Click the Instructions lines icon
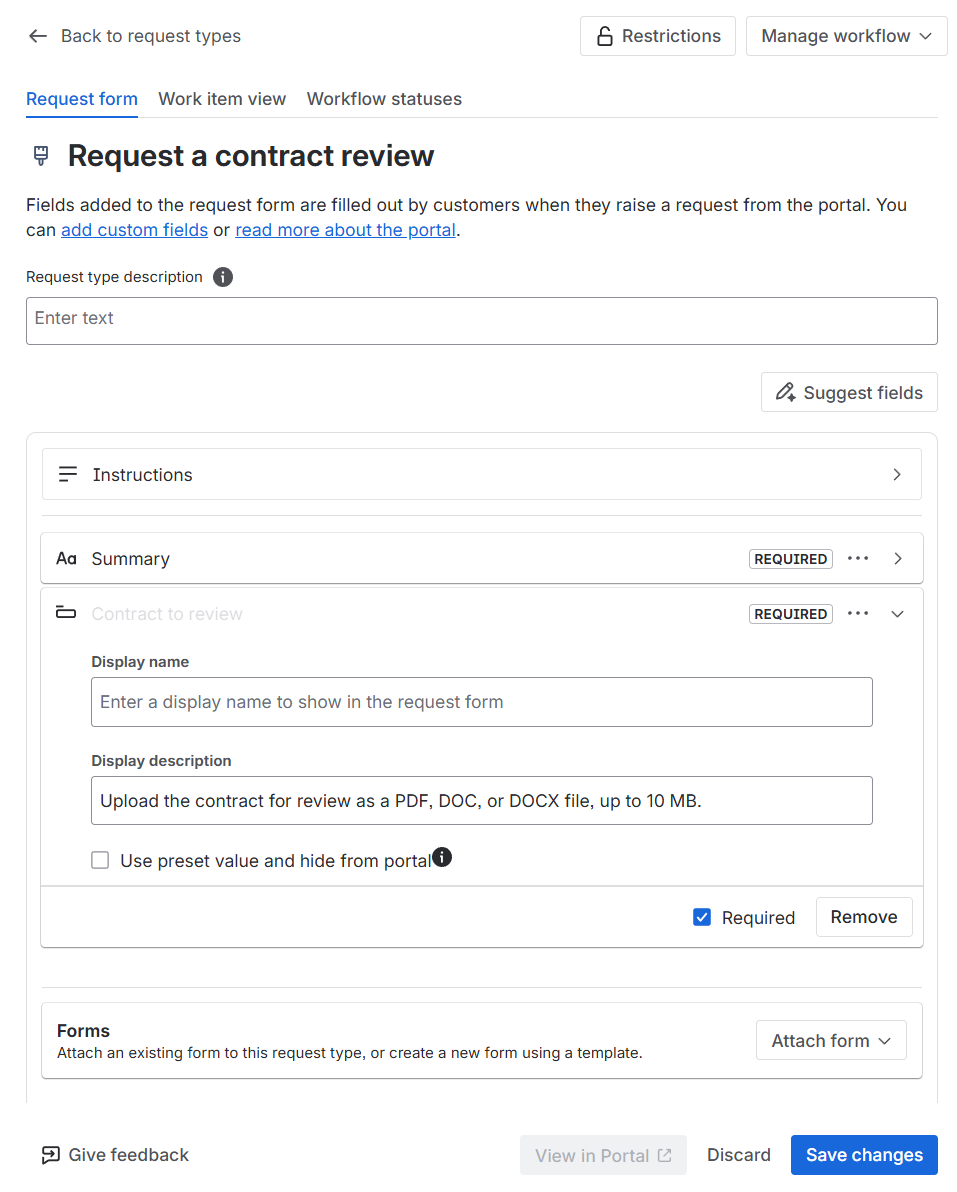The width and height of the screenshot is (957, 1192). tap(68, 474)
